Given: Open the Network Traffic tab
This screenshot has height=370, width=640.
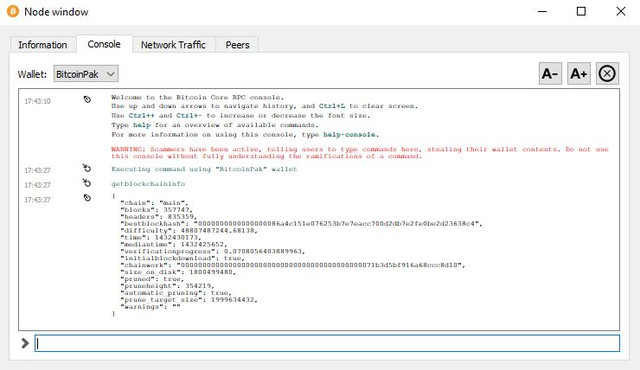Looking at the screenshot, I should pos(173,45).
